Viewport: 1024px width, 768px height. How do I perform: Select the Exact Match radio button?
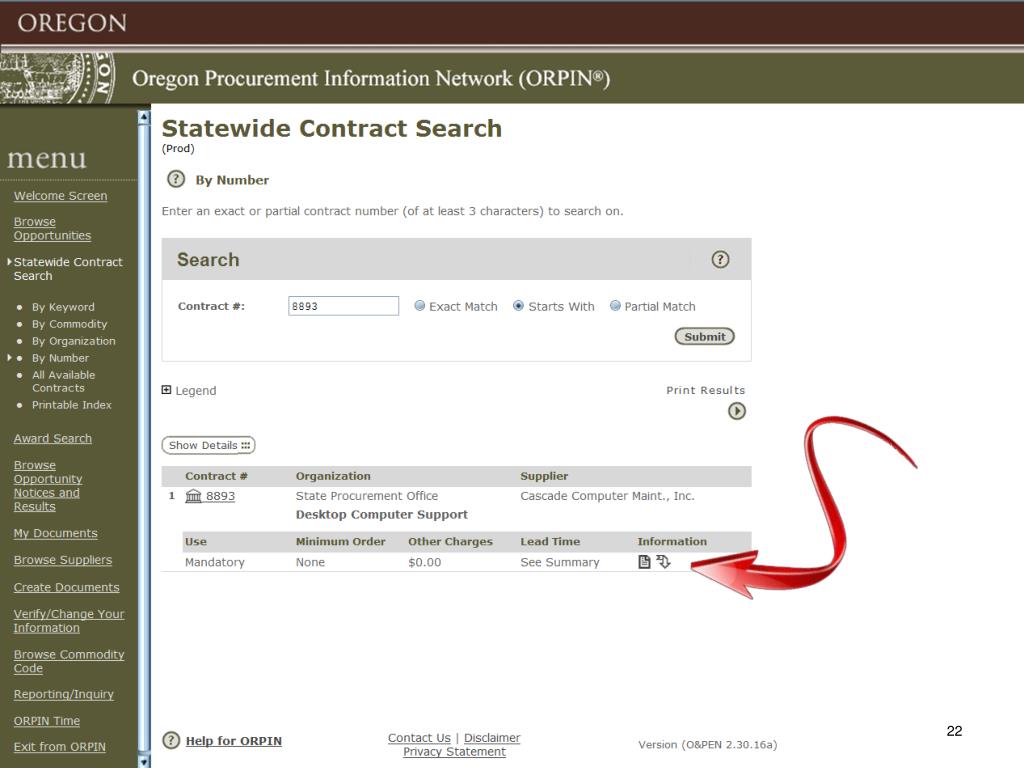coord(420,306)
